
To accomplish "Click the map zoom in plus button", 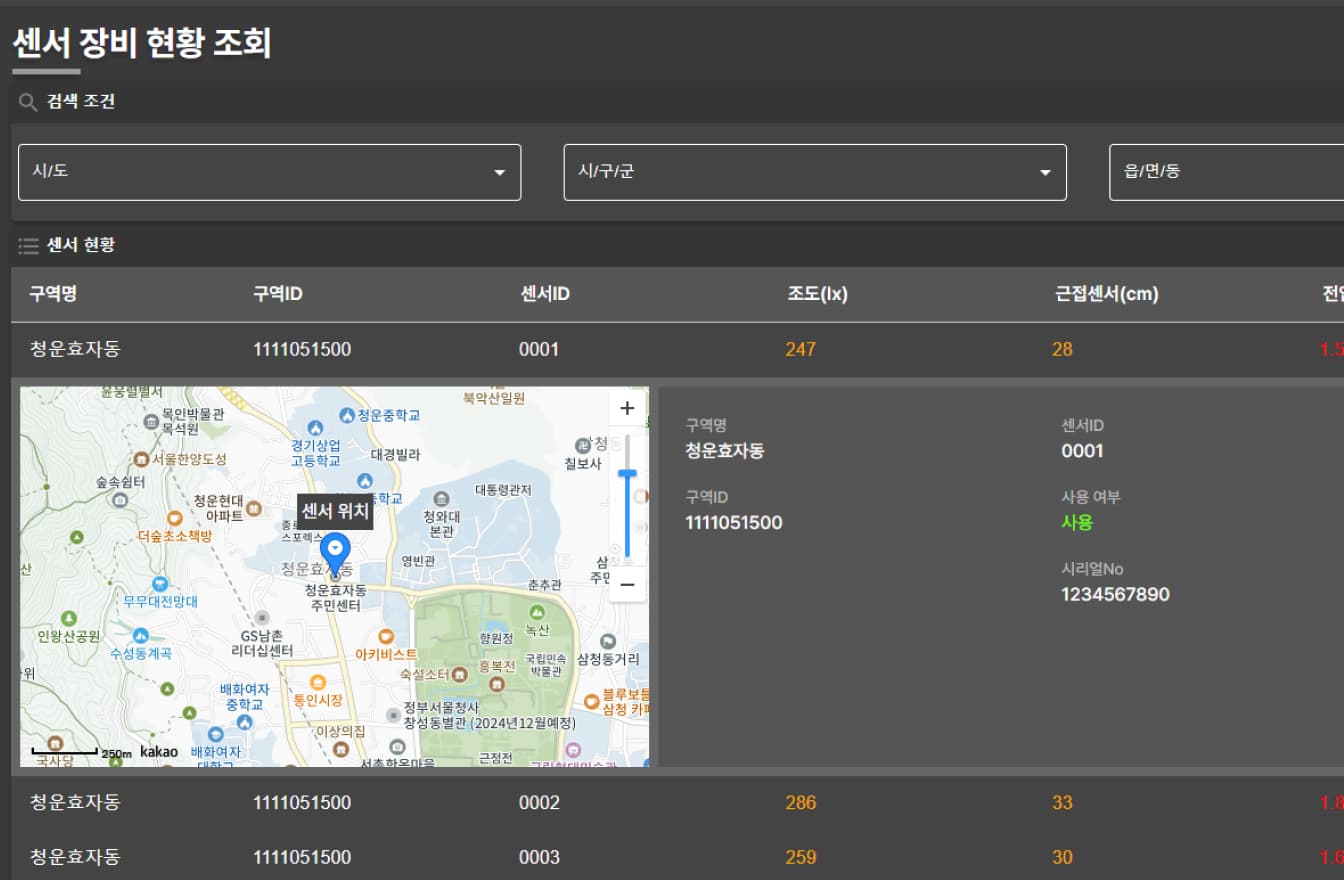I will pyautogui.click(x=627, y=408).
